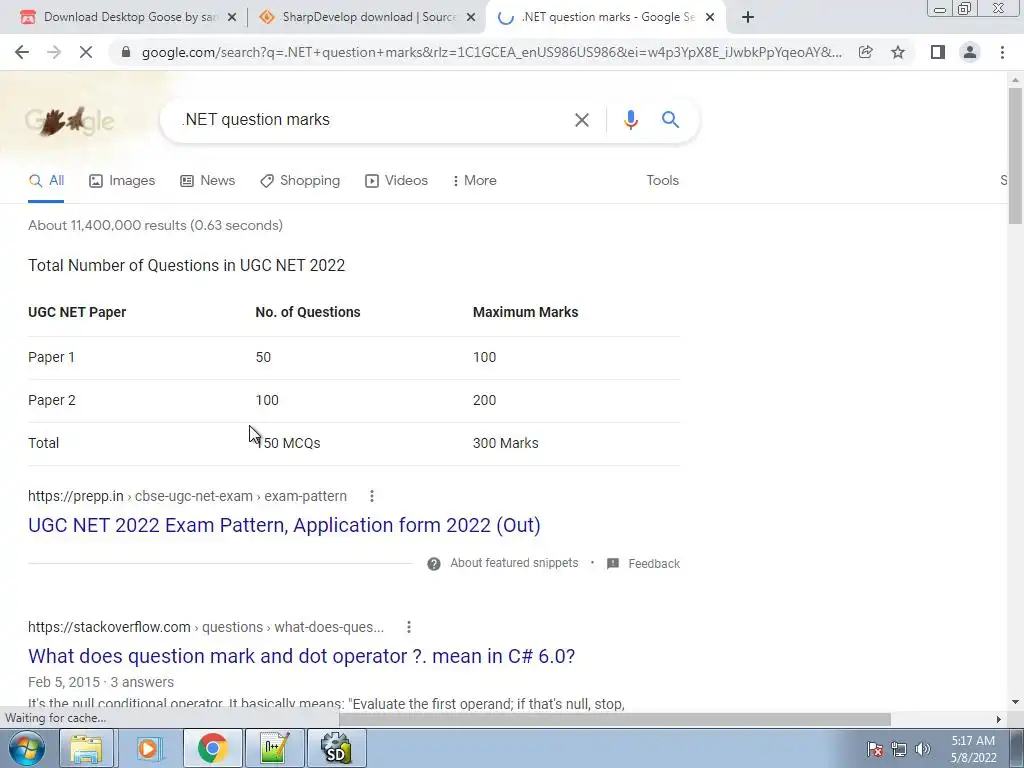
Task: Start a voice search with microphone
Action: (630, 120)
